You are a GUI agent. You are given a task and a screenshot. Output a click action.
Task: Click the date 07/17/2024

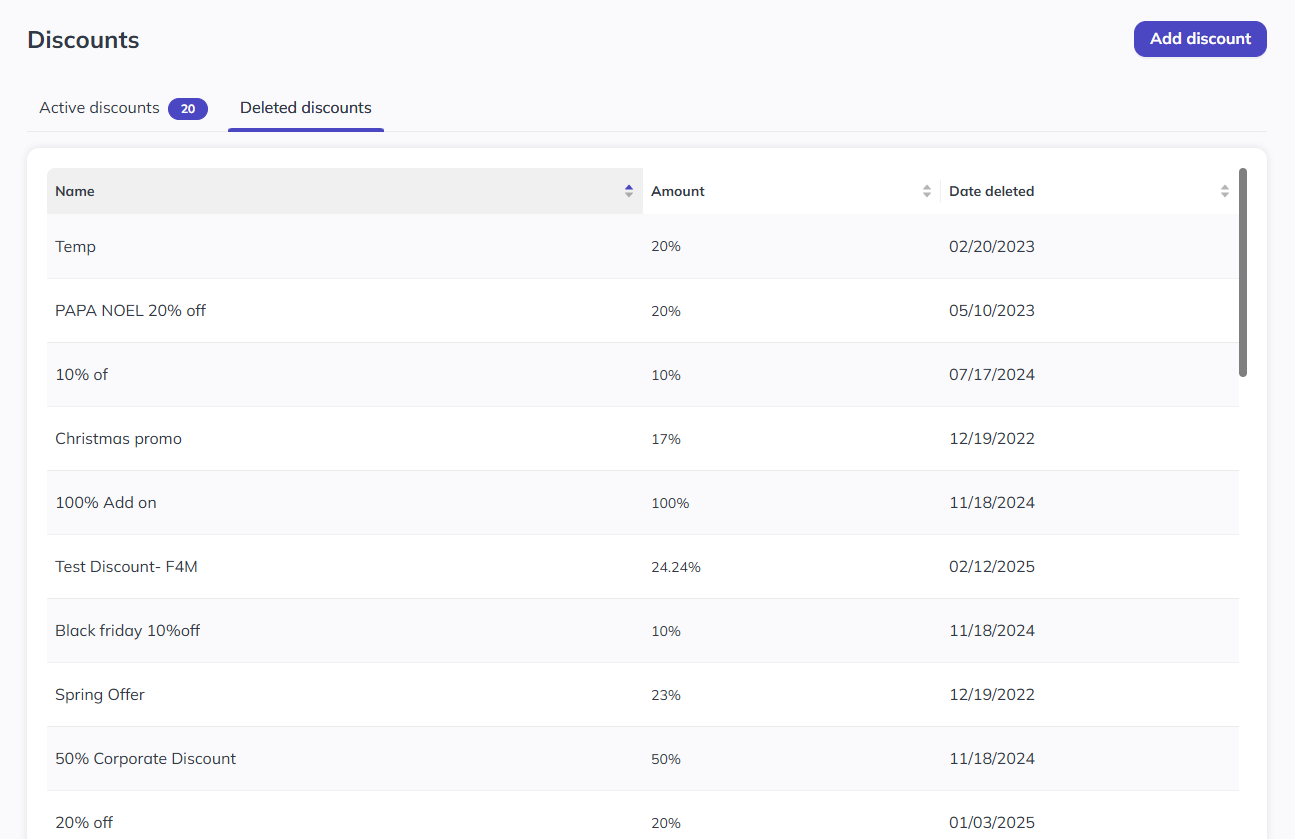point(992,375)
